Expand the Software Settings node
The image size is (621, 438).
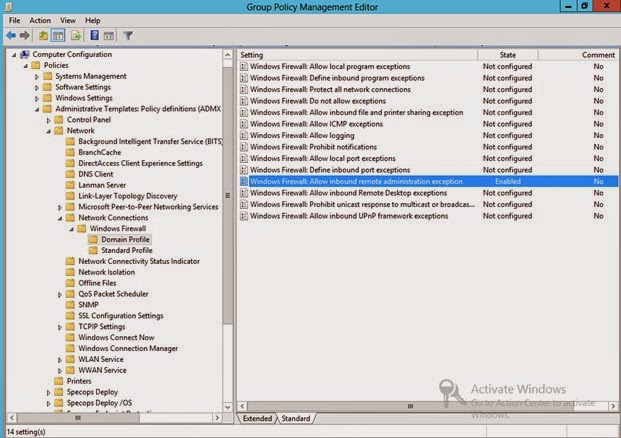point(37,88)
